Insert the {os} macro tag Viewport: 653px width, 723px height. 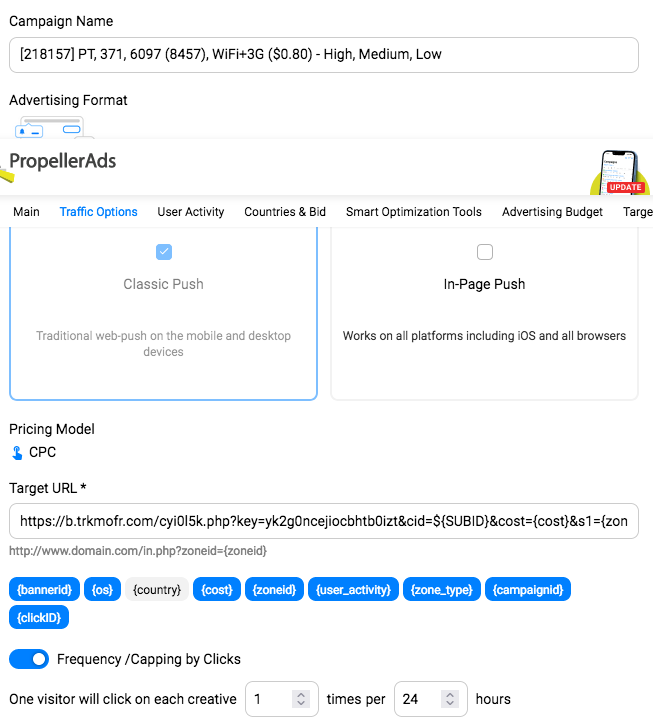[102, 589]
